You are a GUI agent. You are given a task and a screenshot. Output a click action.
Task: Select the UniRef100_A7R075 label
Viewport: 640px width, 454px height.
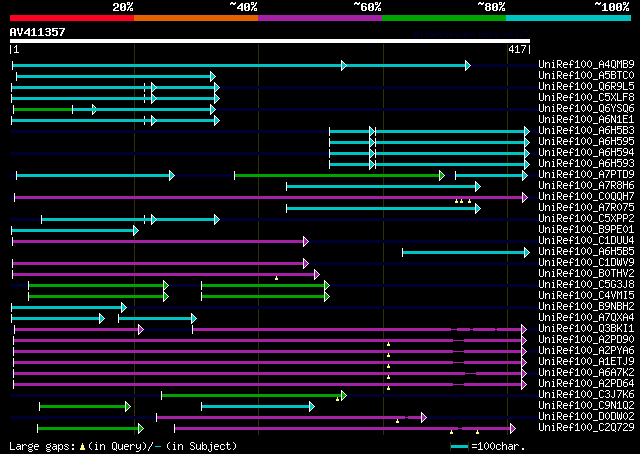[x=586, y=207]
